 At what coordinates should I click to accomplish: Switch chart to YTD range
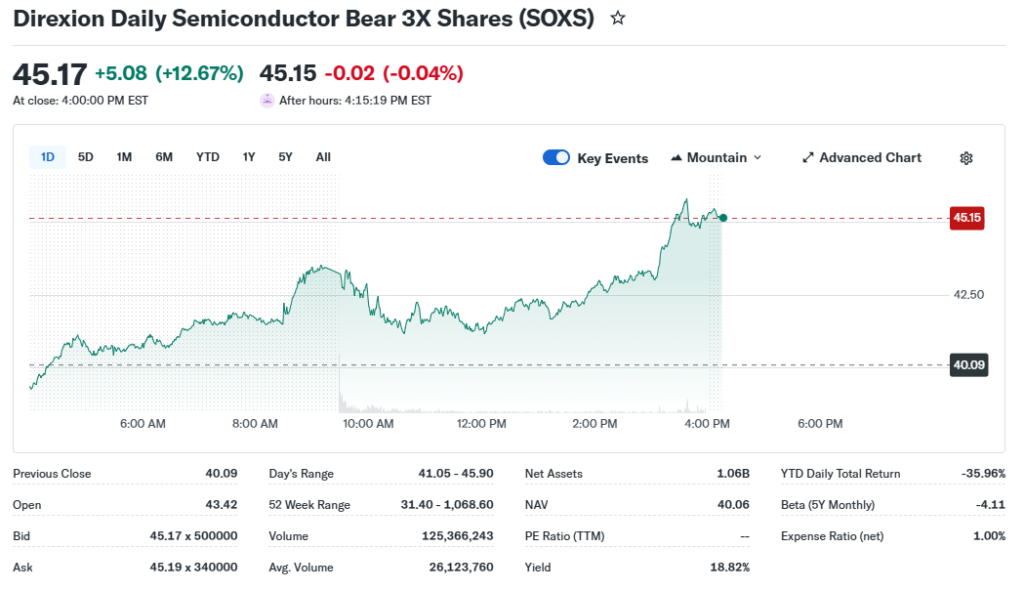[x=207, y=157]
